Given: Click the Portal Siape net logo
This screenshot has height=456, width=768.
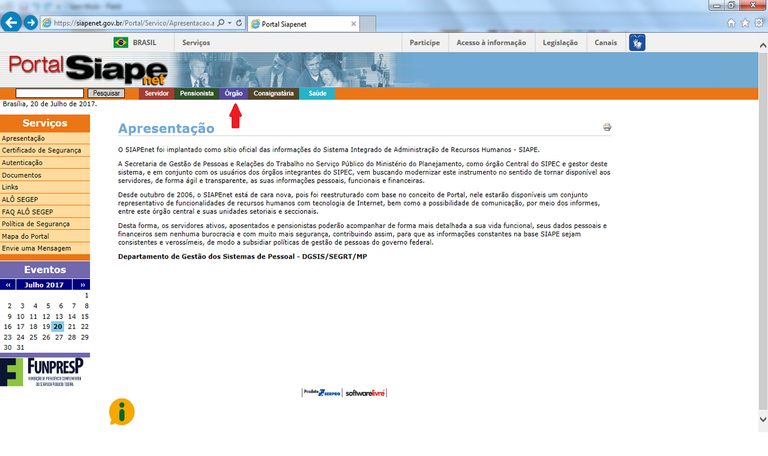Looking at the screenshot, I should pos(88,70).
